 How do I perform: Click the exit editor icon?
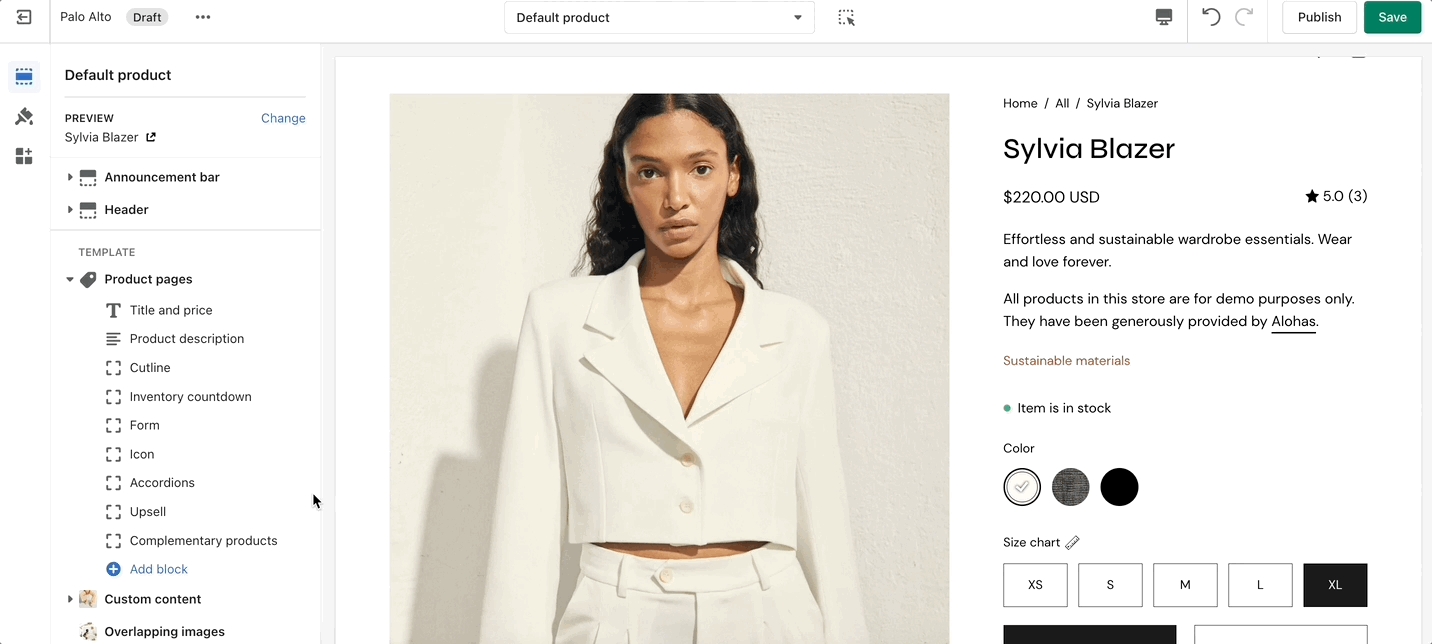click(x=24, y=17)
